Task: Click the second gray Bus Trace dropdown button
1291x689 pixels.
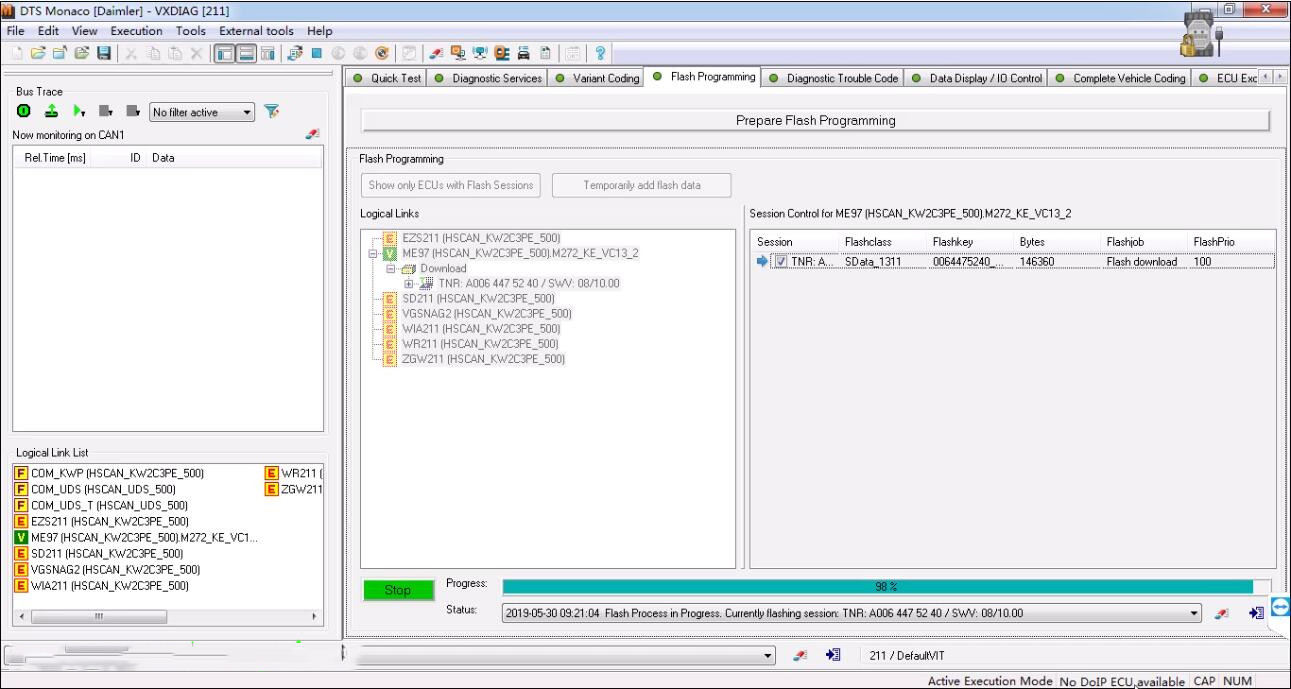Action: 132,112
